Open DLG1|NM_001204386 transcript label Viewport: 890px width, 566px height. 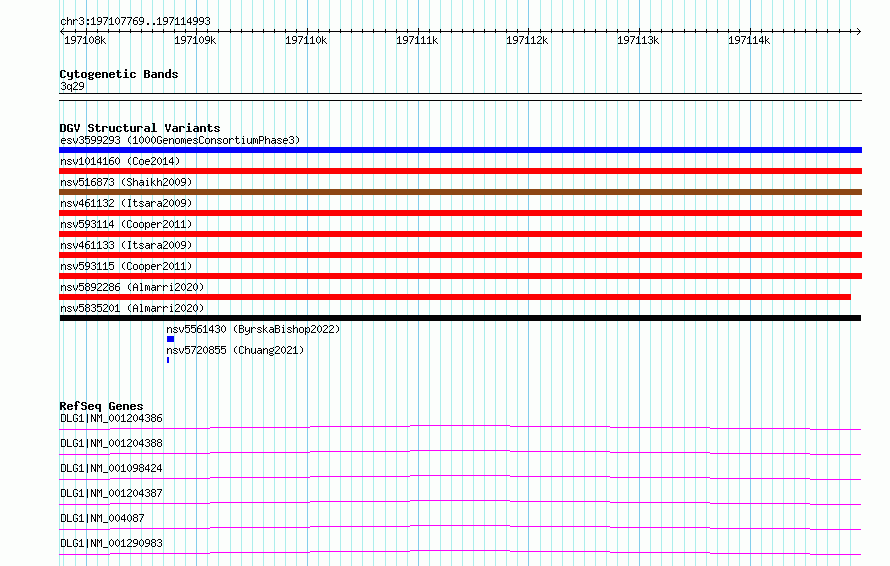click(111, 418)
